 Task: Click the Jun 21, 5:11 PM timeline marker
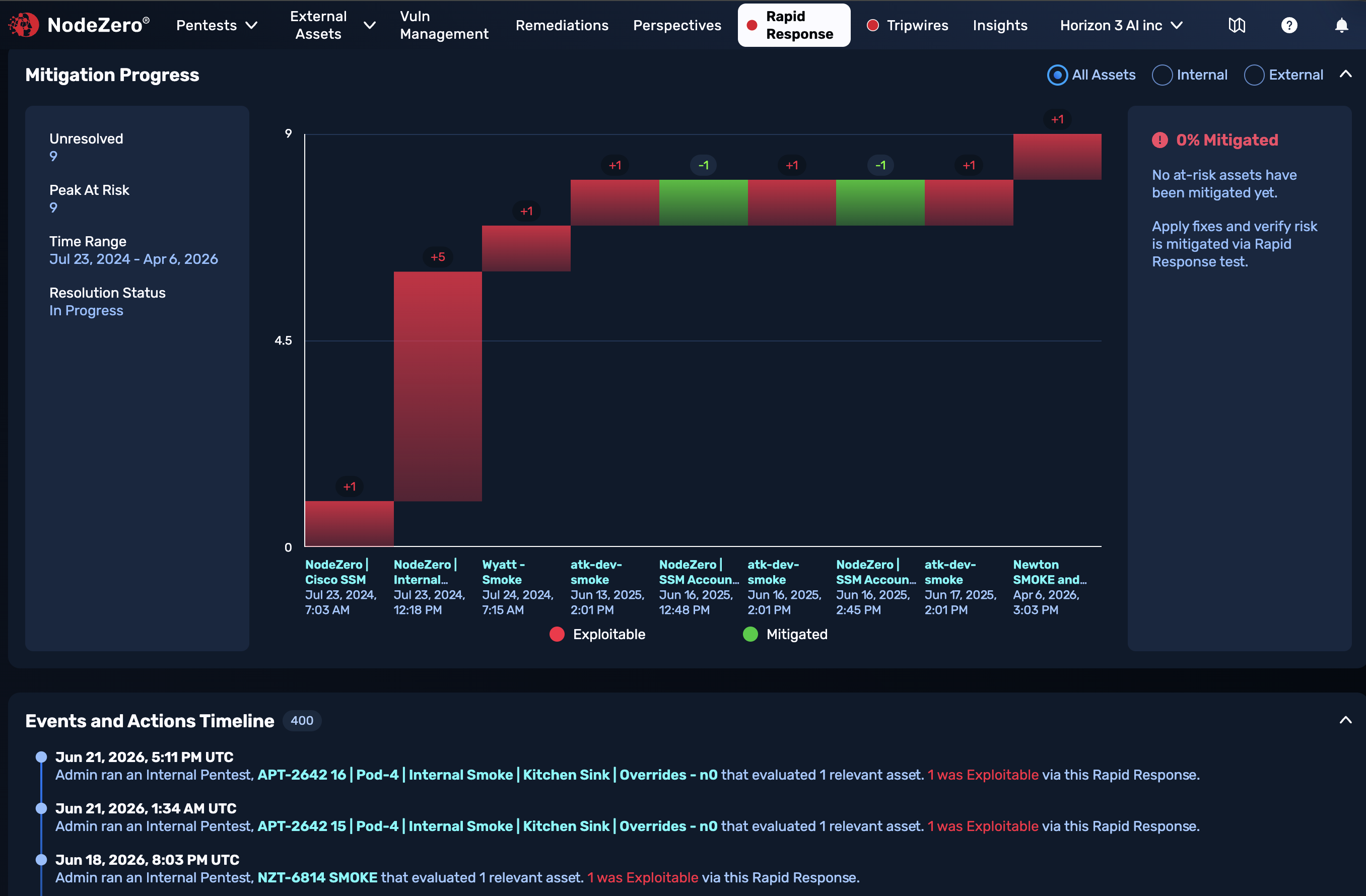pyautogui.click(x=41, y=757)
